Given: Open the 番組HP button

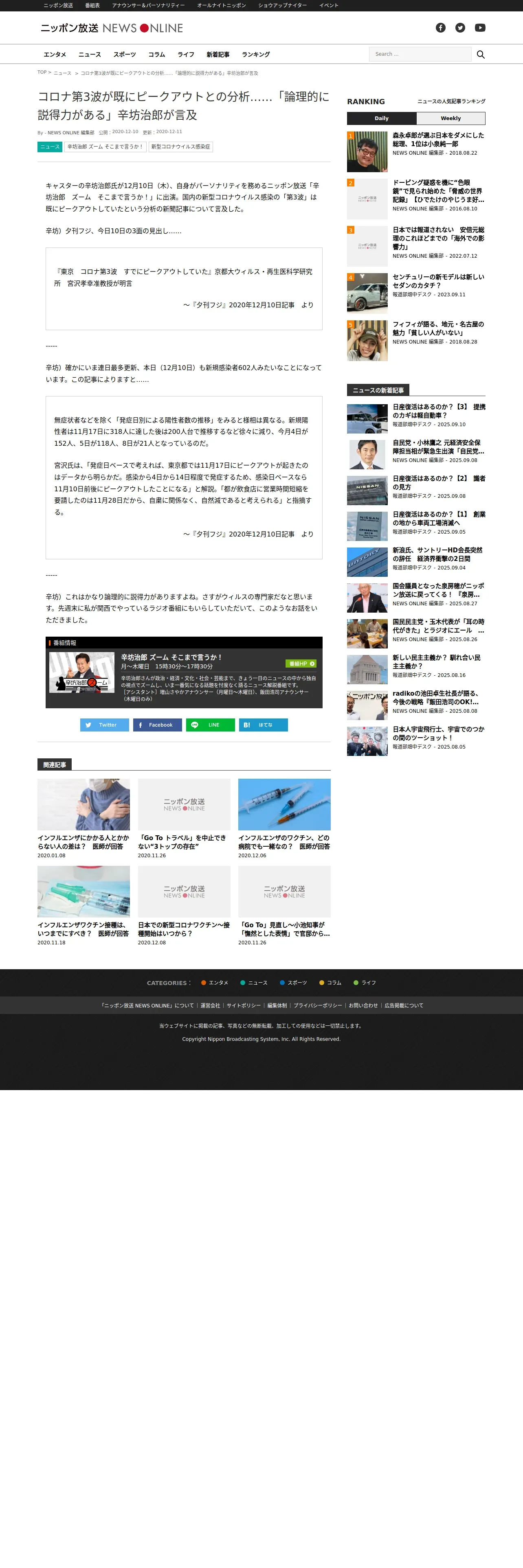Looking at the screenshot, I should pos(301,664).
